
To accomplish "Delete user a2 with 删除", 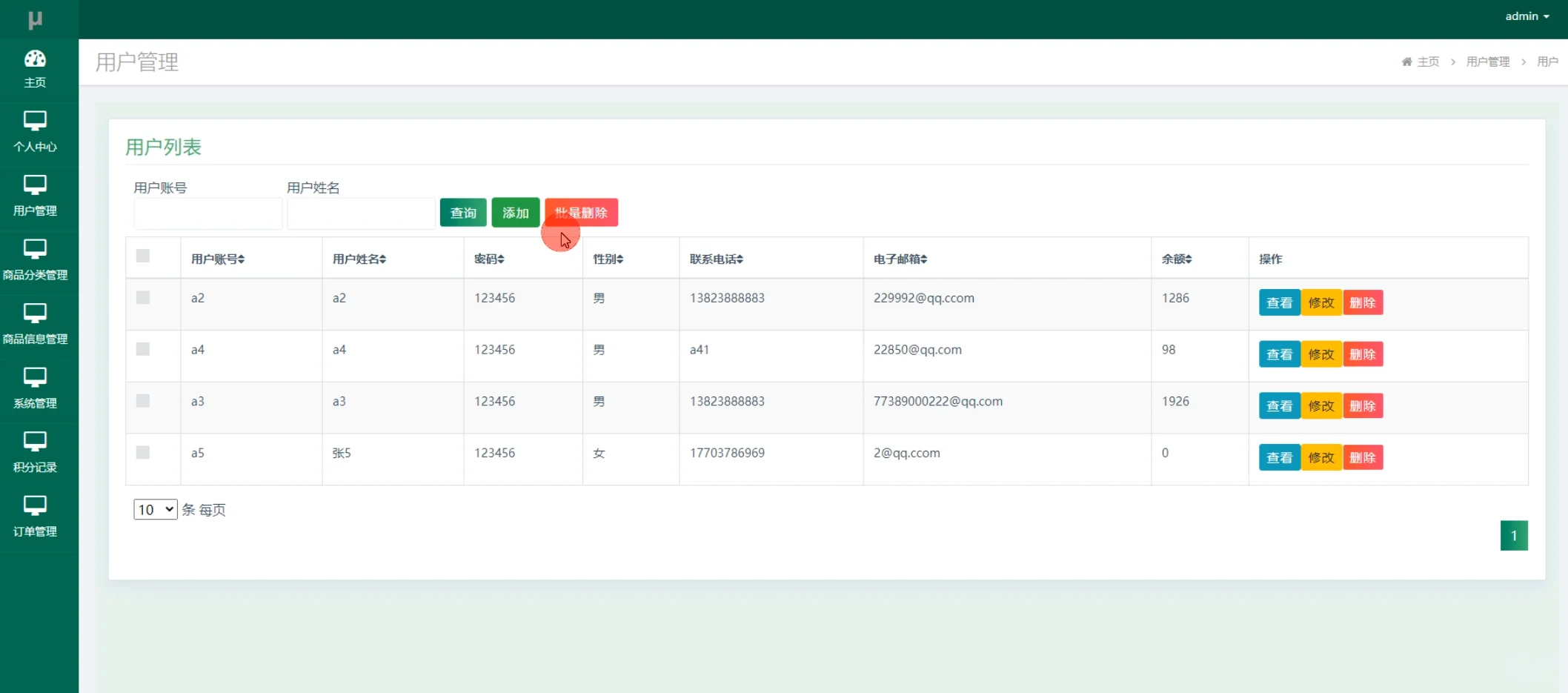I will (1363, 302).
